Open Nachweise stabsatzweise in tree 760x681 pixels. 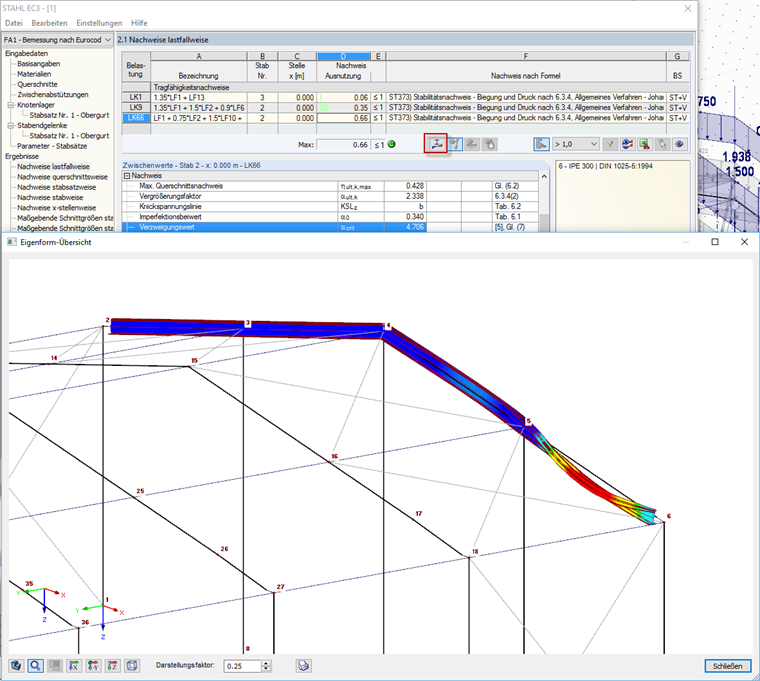pos(57,187)
